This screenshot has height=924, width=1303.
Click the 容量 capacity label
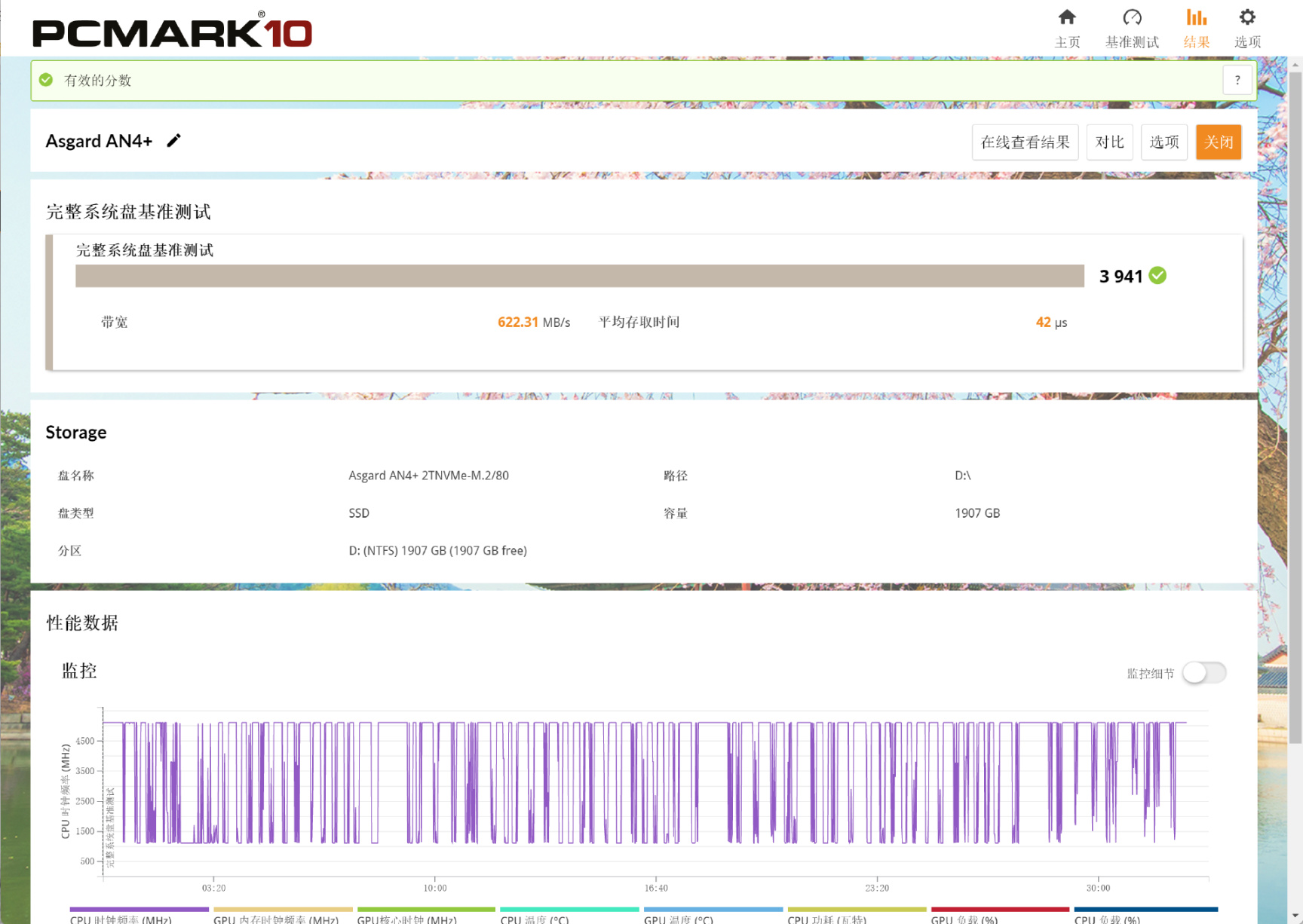coord(676,513)
